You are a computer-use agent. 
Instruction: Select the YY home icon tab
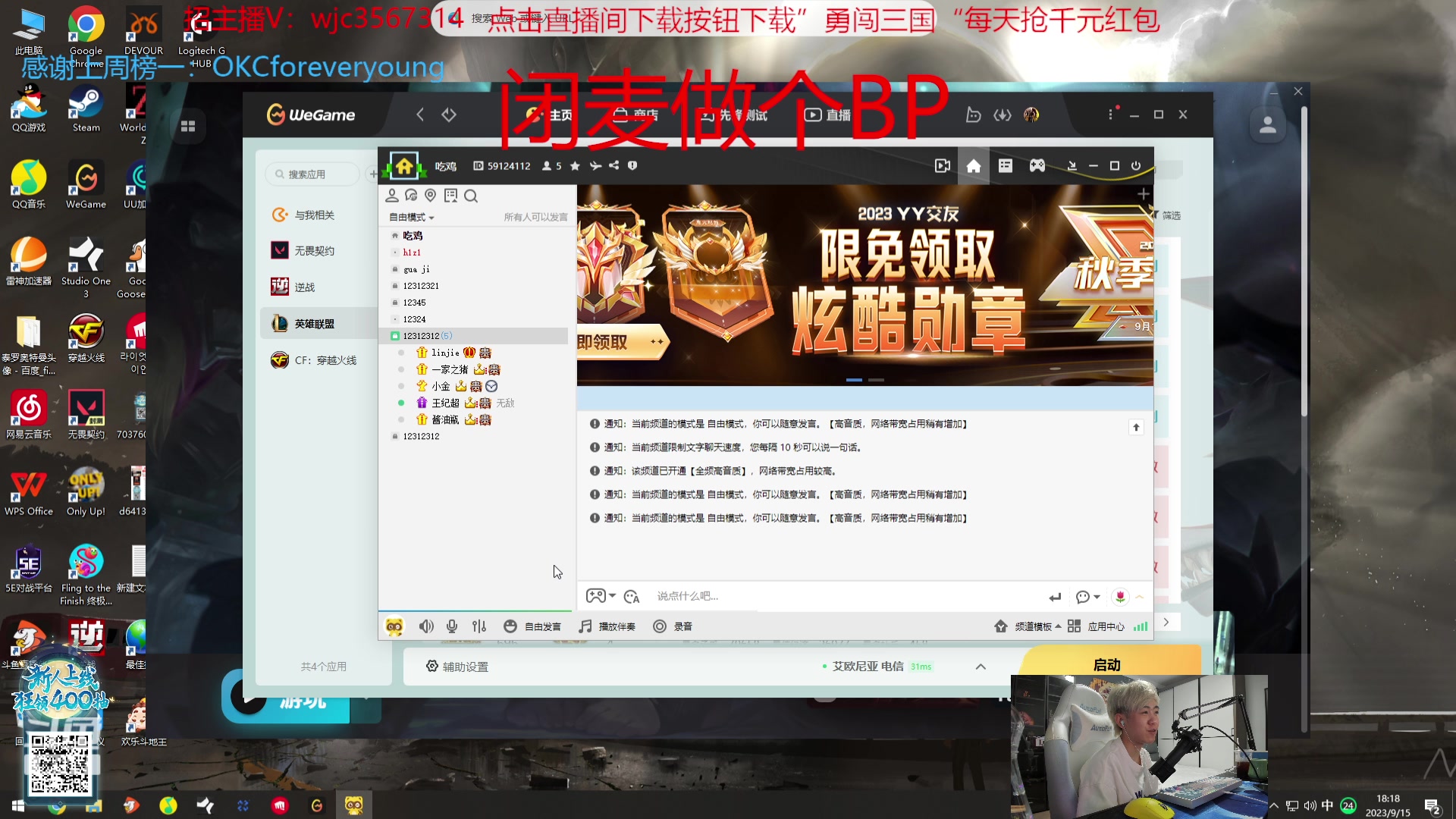(x=974, y=166)
